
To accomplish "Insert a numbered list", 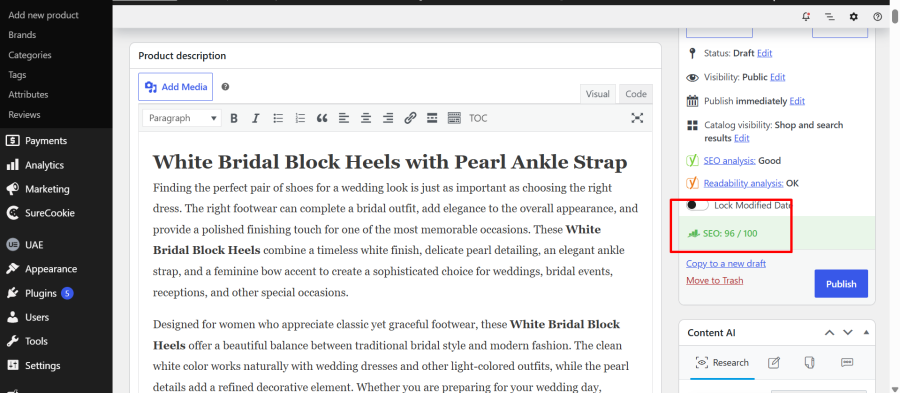I will [300, 118].
